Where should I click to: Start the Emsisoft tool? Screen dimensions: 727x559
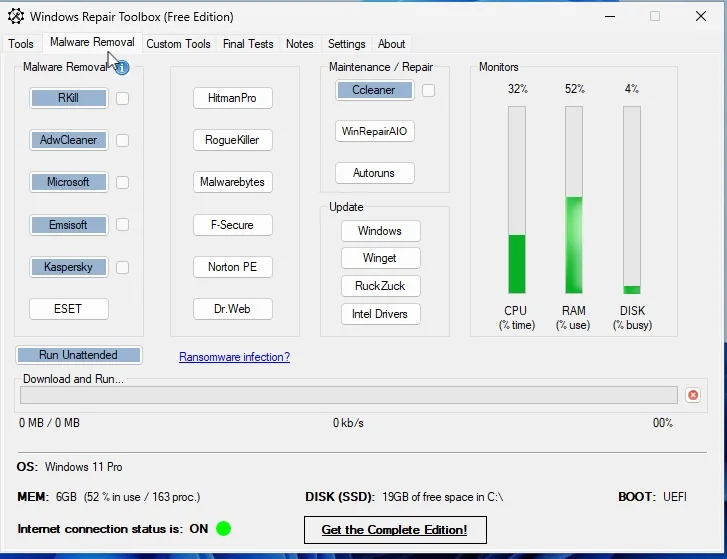[x=69, y=225]
